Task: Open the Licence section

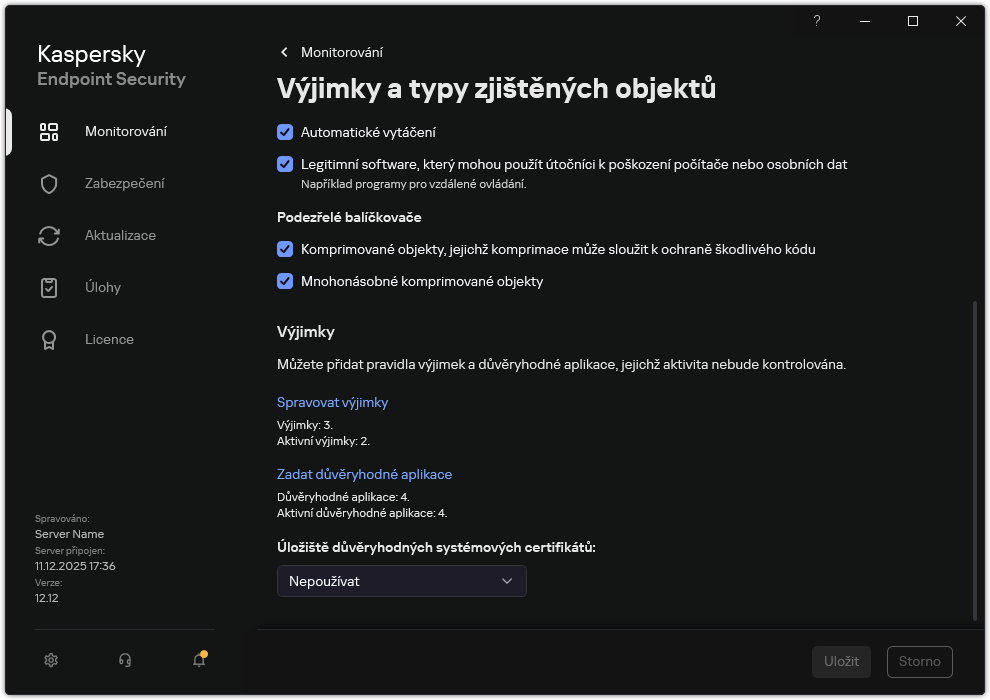Action: point(109,339)
